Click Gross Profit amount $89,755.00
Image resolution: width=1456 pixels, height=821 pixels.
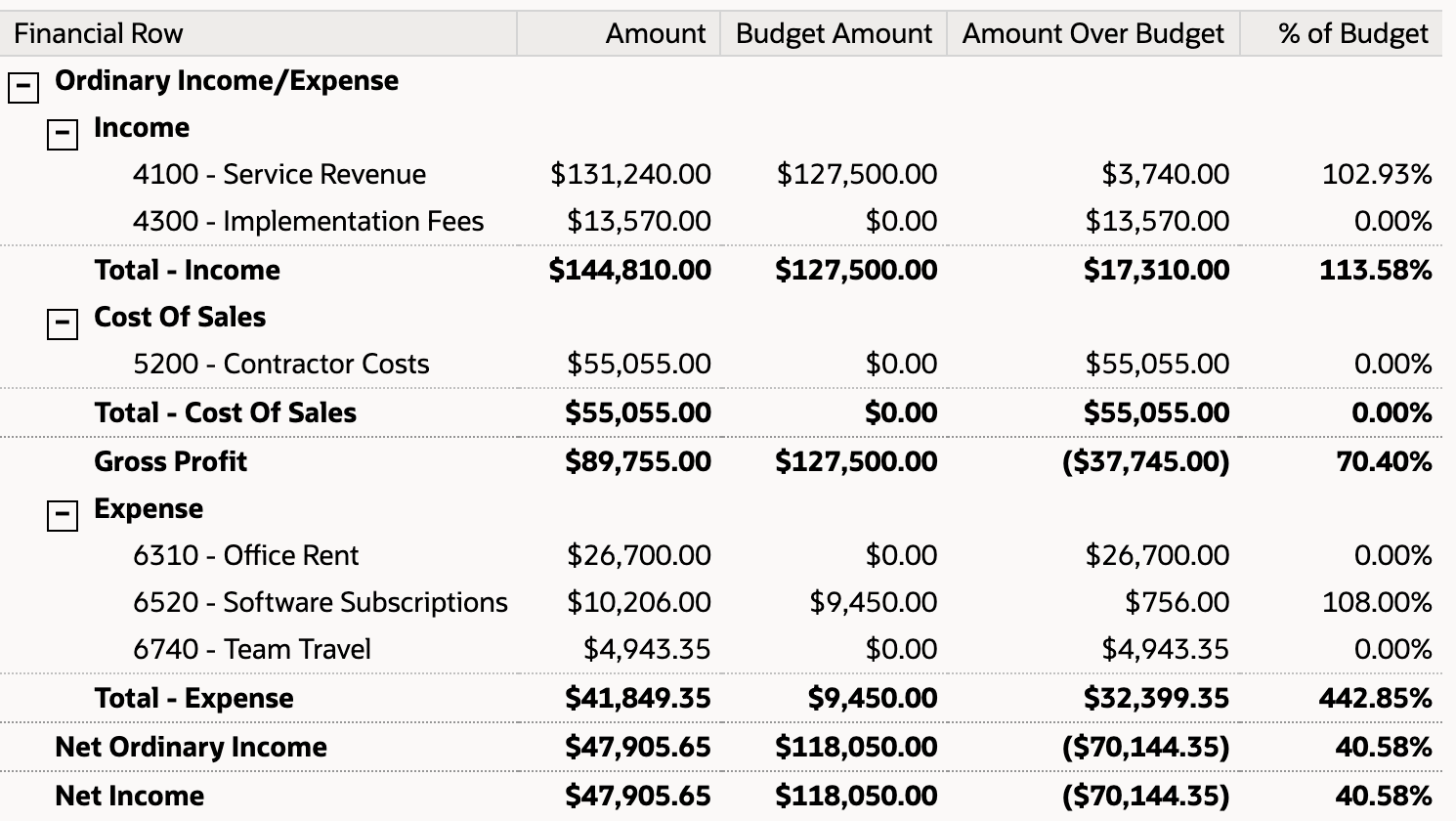coord(638,461)
